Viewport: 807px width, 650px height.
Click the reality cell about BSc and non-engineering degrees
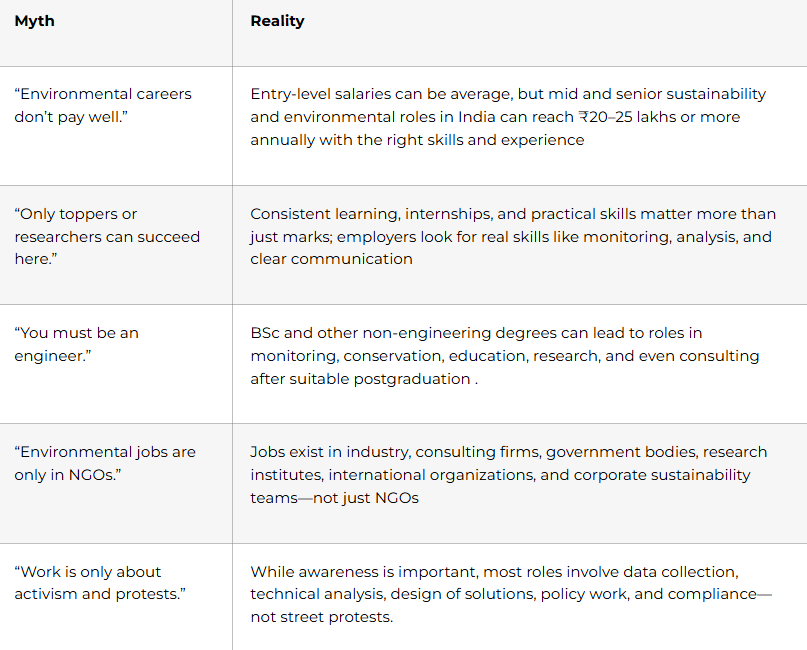tap(504, 355)
